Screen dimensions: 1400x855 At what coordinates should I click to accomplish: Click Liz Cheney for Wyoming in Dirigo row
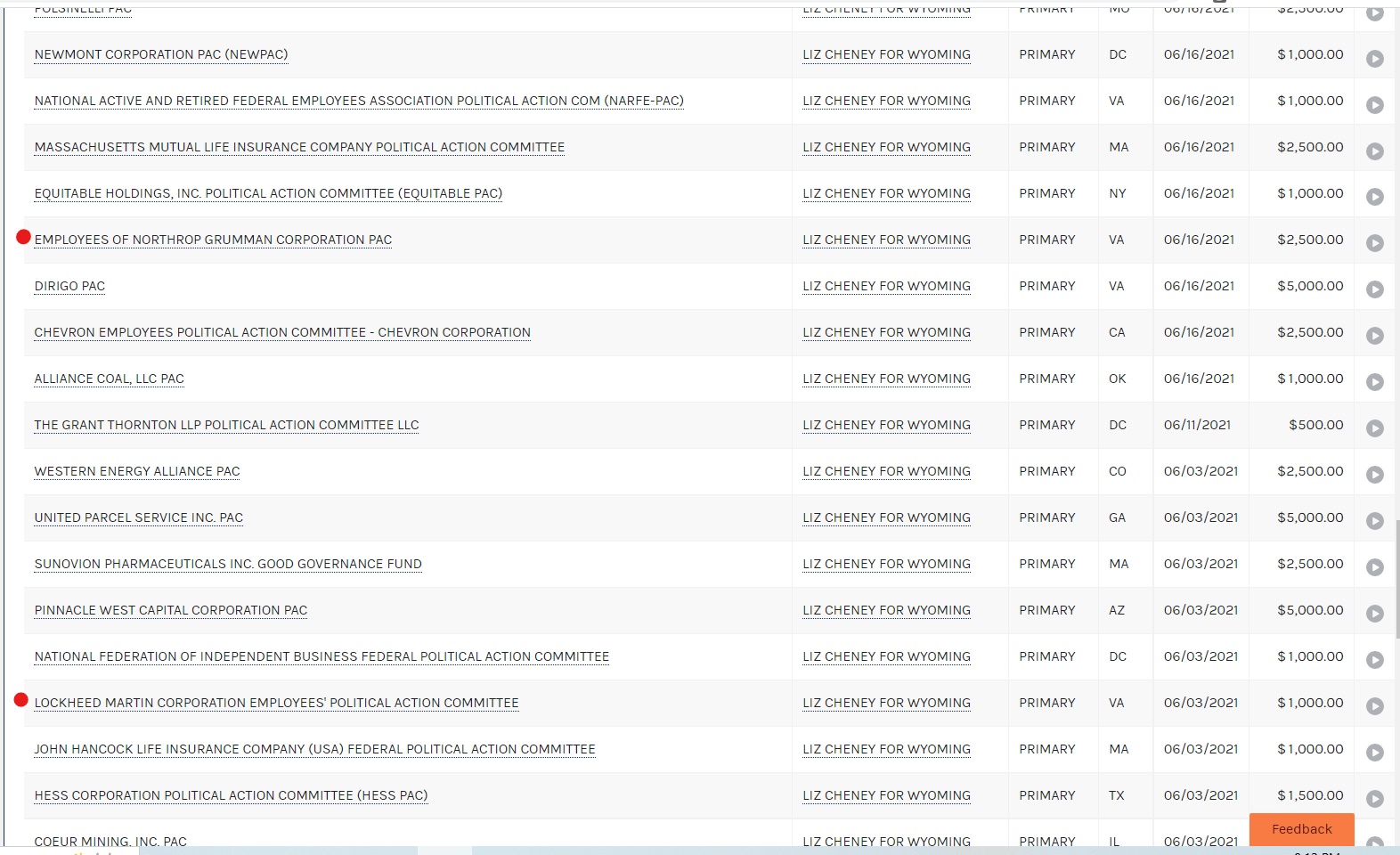[886, 286]
